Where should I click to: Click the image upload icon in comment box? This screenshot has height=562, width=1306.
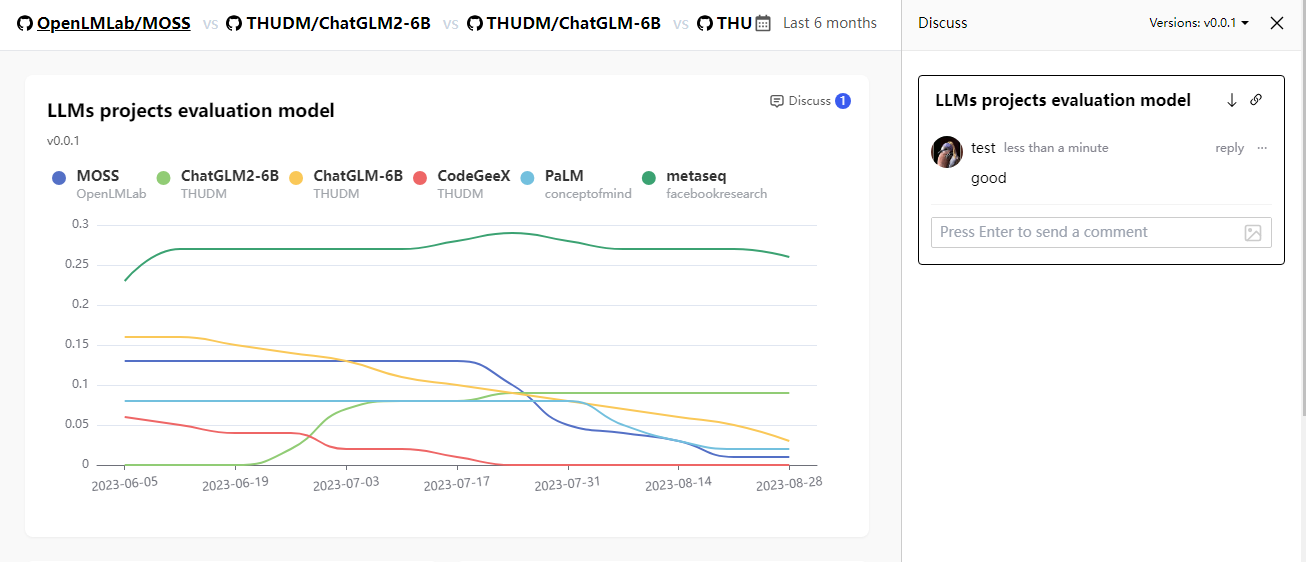[x=1253, y=232]
